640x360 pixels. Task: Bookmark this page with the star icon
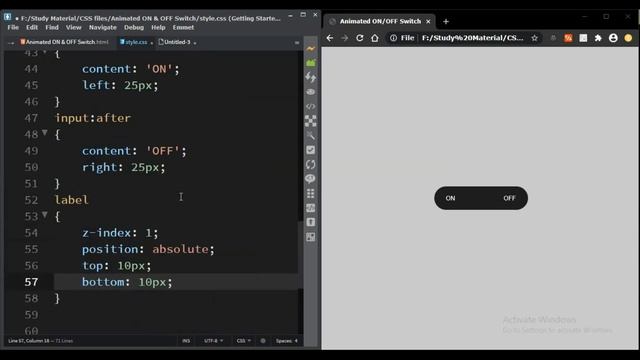[534, 38]
